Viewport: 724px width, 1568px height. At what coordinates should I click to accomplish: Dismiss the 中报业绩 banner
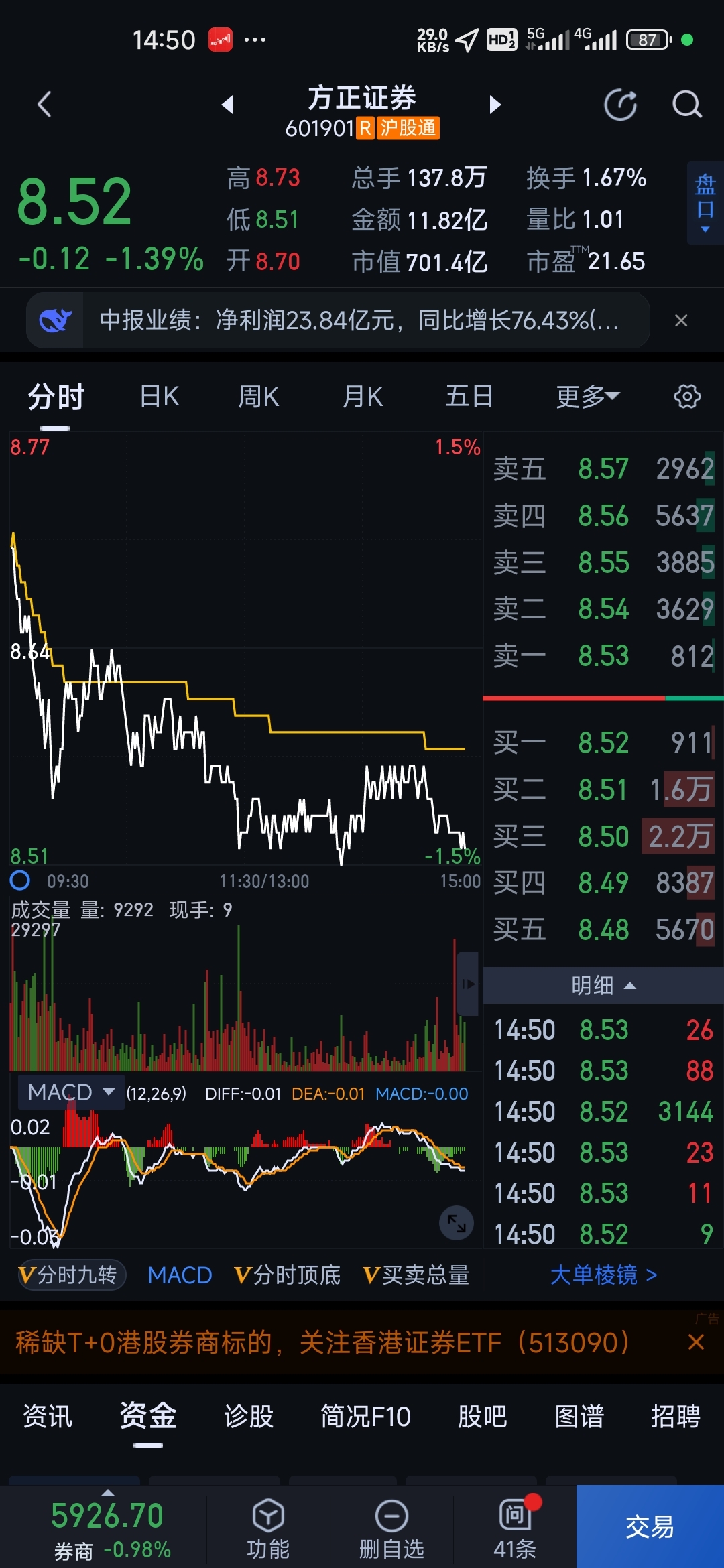pos(681,320)
